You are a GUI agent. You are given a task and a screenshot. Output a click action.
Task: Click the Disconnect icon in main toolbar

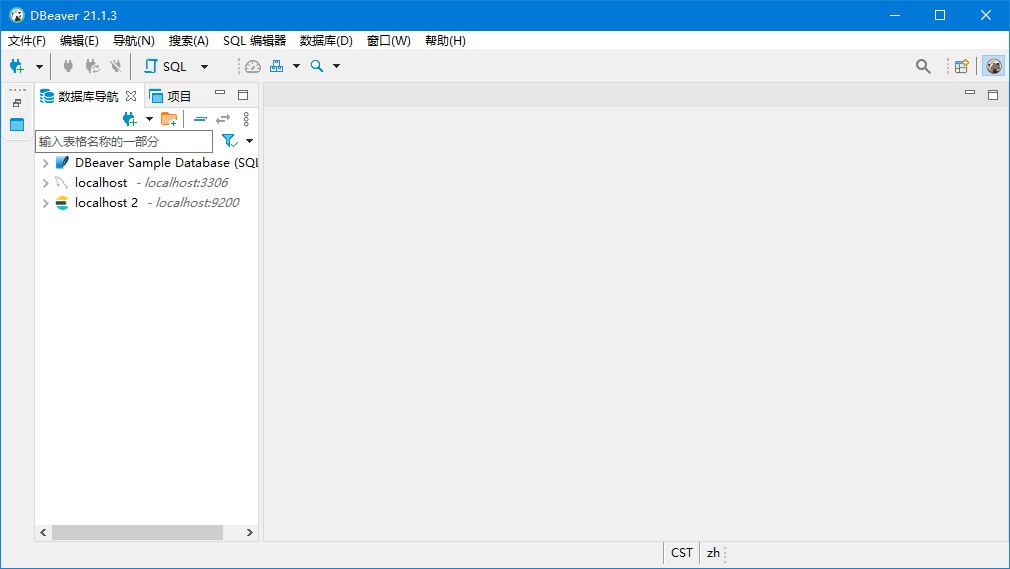point(116,66)
